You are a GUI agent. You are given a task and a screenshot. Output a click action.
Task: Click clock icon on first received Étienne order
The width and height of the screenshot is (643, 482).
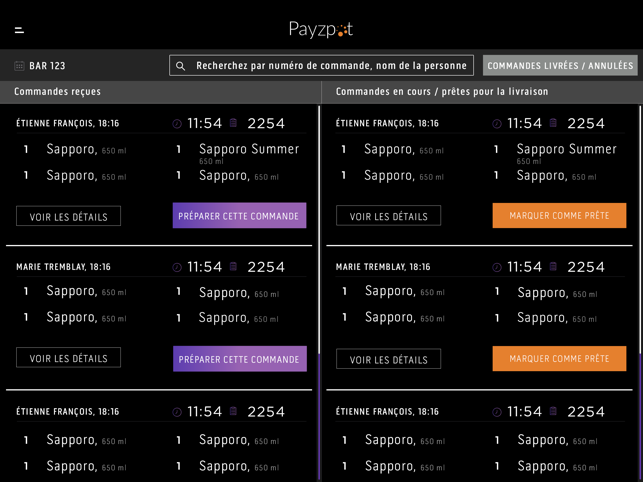(x=177, y=123)
